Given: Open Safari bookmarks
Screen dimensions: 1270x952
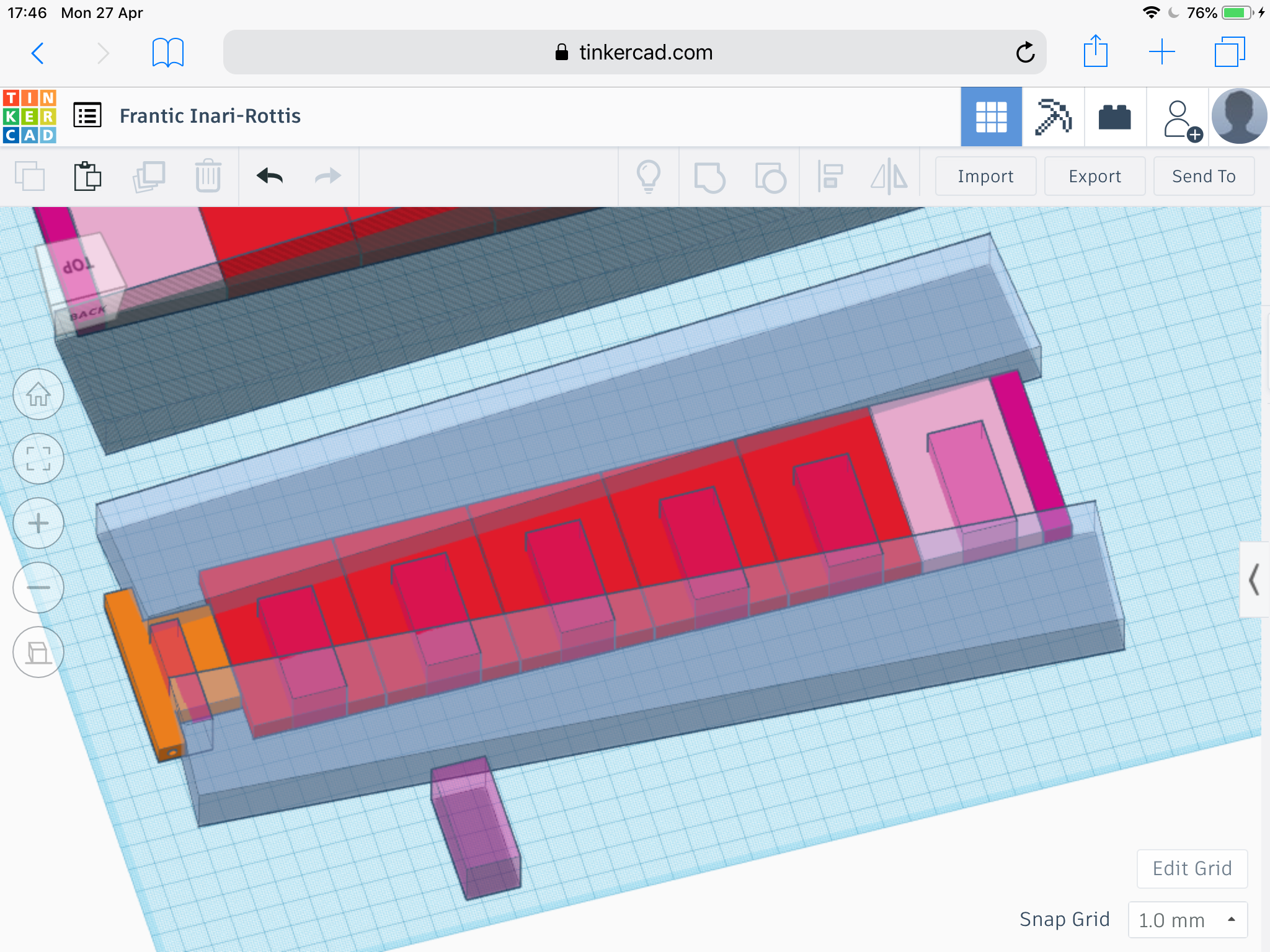Looking at the screenshot, I should click(167, 53).
